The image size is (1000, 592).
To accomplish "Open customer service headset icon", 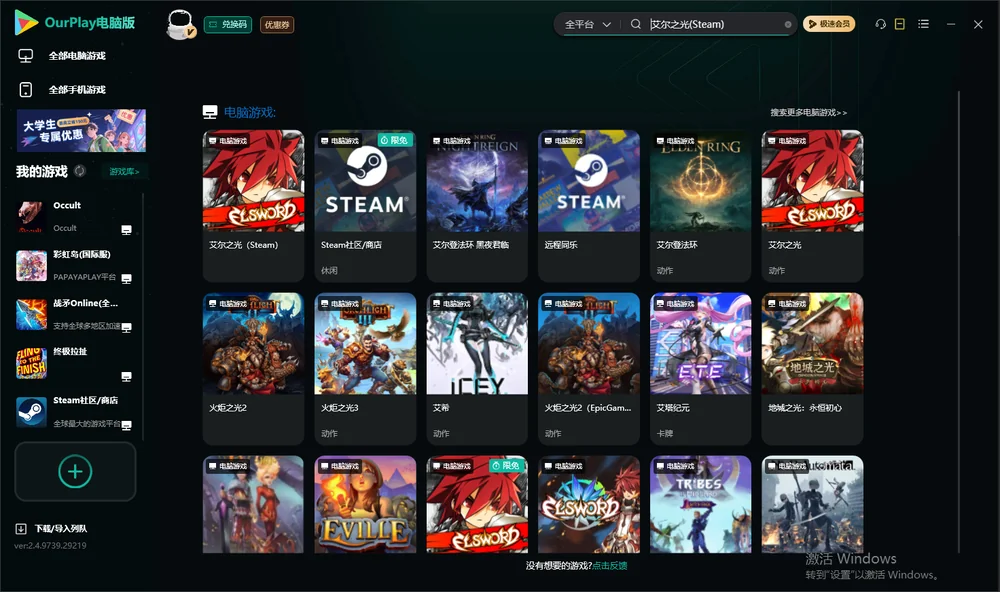I will pyautogui.click(x=880, y=24).
